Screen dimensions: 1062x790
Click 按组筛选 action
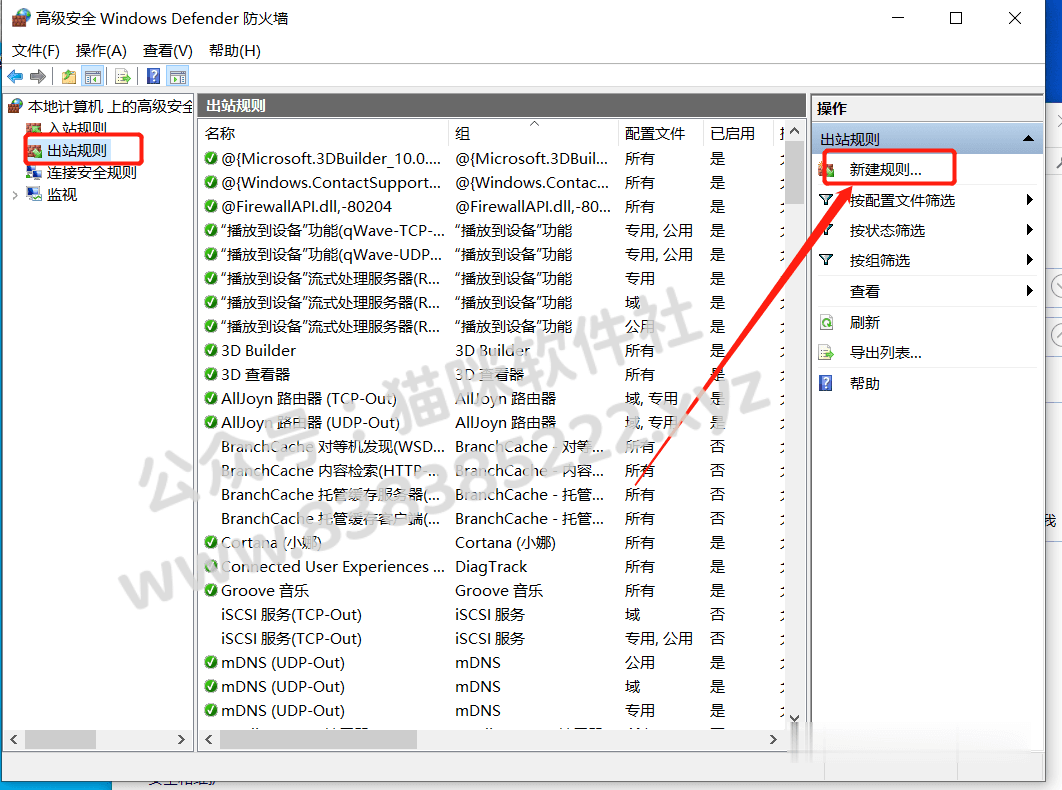pyautogui.click(x=880, y=261)
